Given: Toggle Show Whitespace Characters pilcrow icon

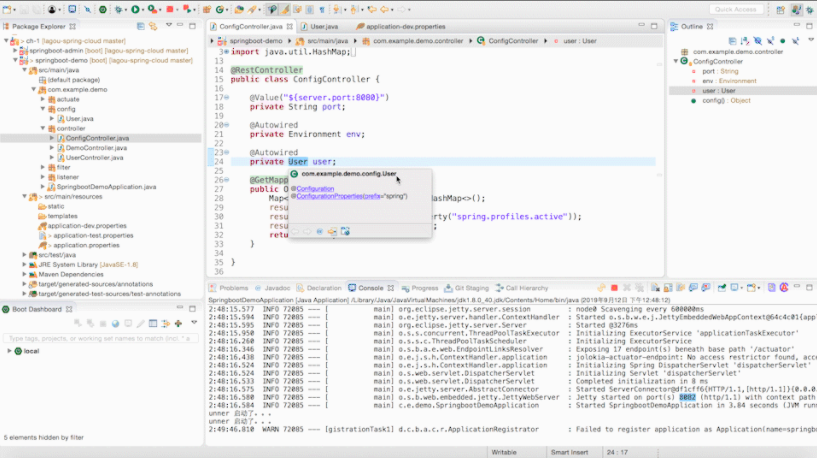Looking at the screenshot, I should 322,9.
